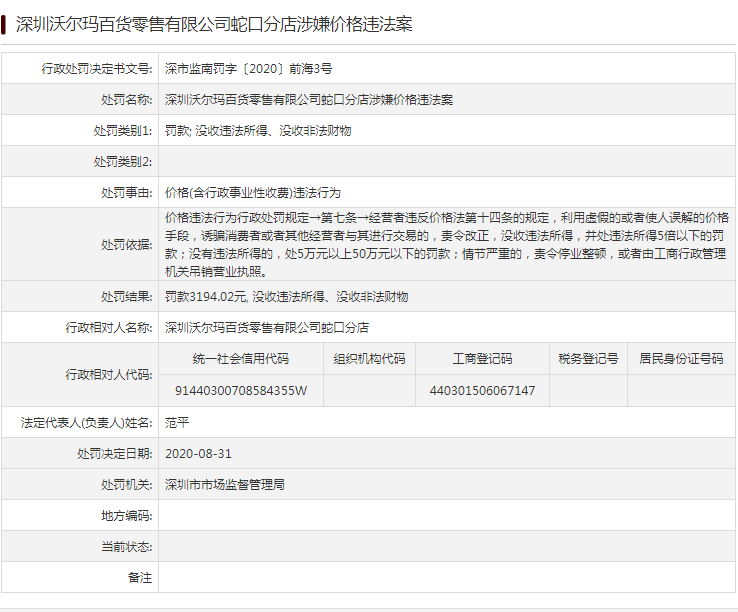The width and height of the screenshot is (738, 612).
Task: Click the column header 工商登记码
Action: coord(482,359)
